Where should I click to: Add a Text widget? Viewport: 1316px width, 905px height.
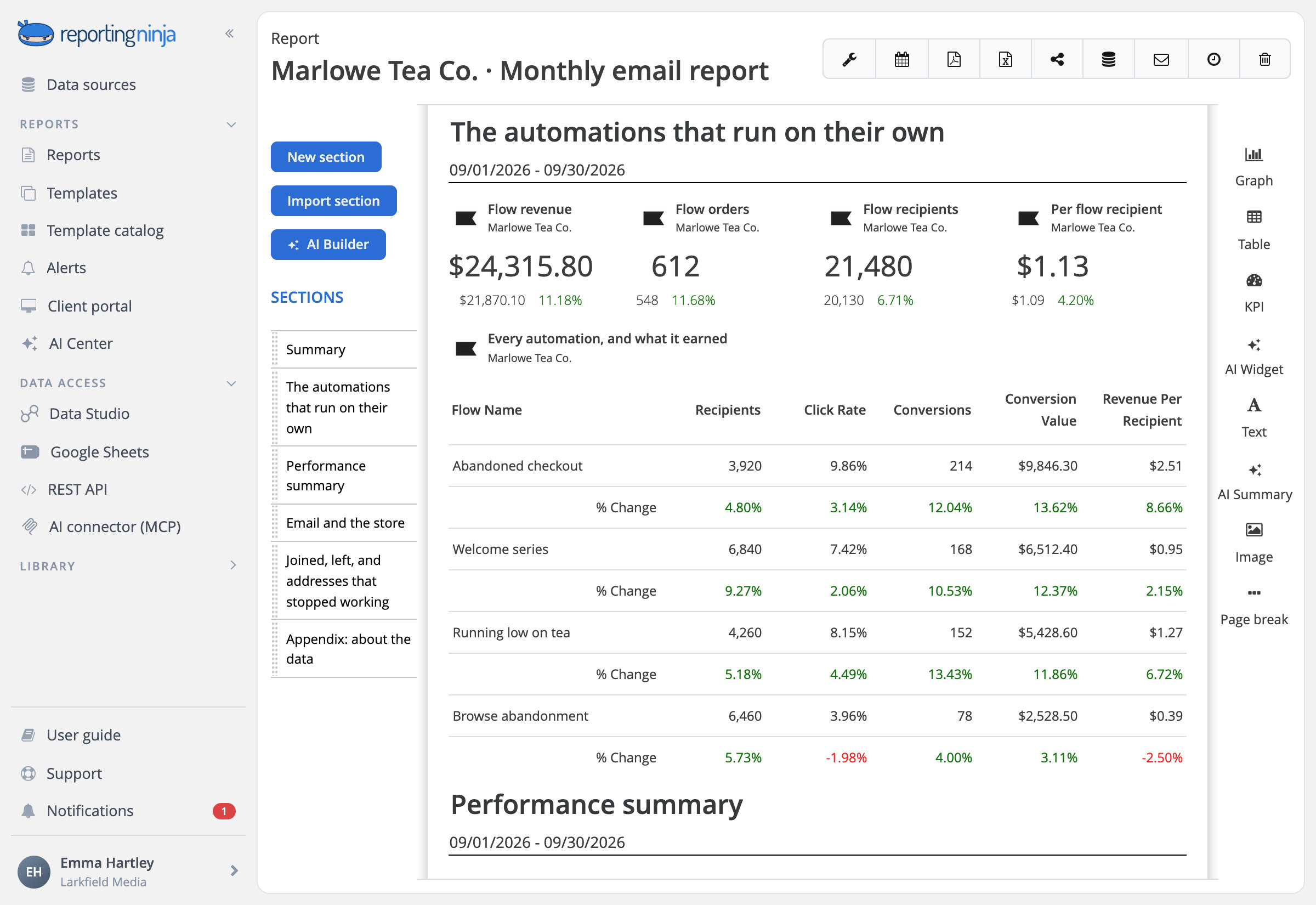coord(1253,418)
